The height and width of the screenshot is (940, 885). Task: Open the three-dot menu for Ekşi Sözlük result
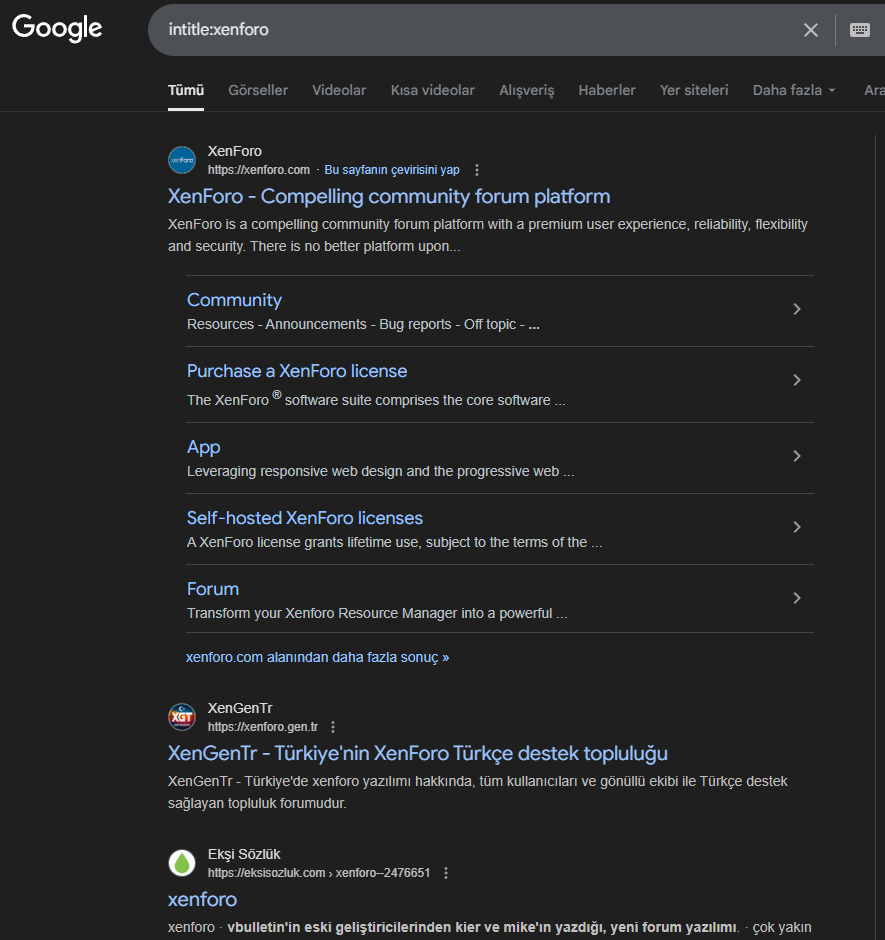[x=445, y=873]
